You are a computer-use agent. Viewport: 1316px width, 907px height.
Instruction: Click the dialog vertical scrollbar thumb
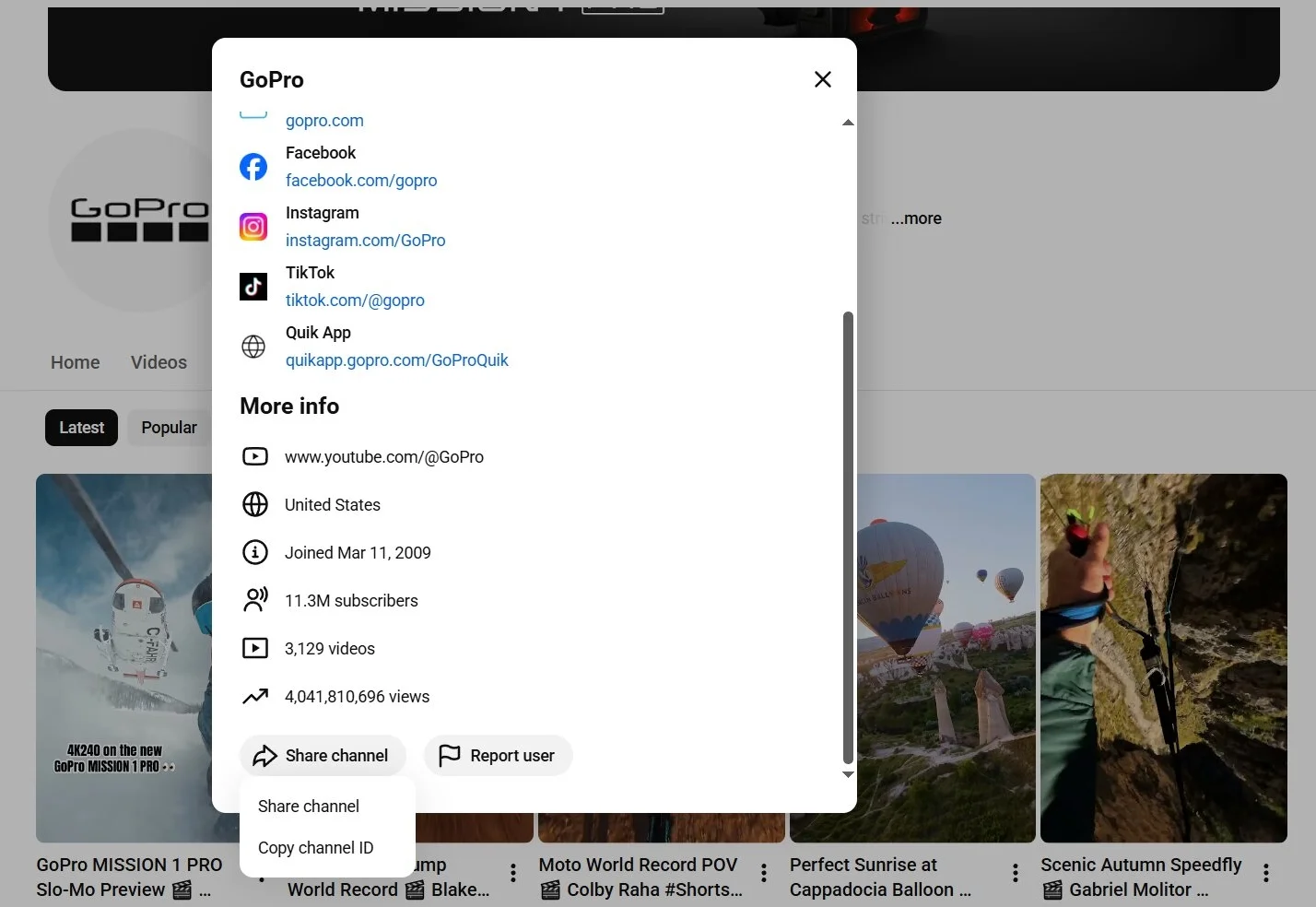tap(848, 538)
